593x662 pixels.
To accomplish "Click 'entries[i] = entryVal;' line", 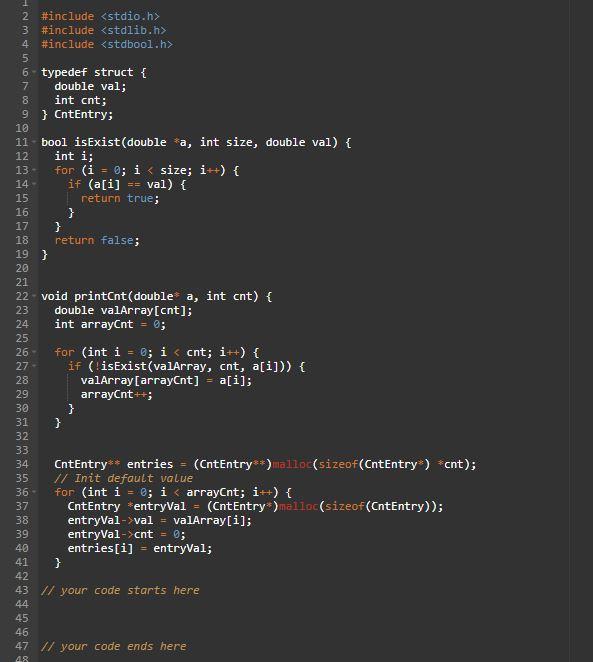I will pos(140,548).
